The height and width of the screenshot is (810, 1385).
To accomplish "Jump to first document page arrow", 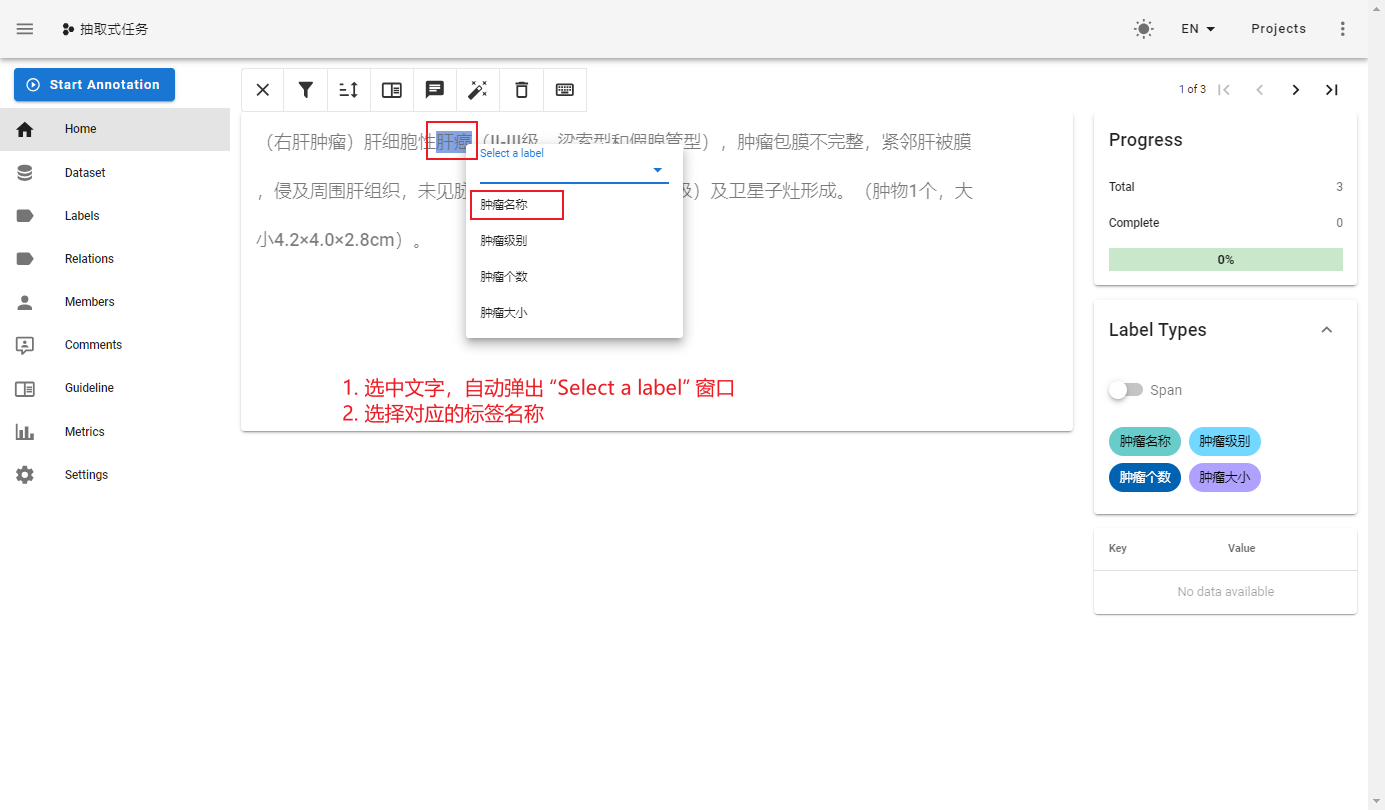I will point(1224,90).
